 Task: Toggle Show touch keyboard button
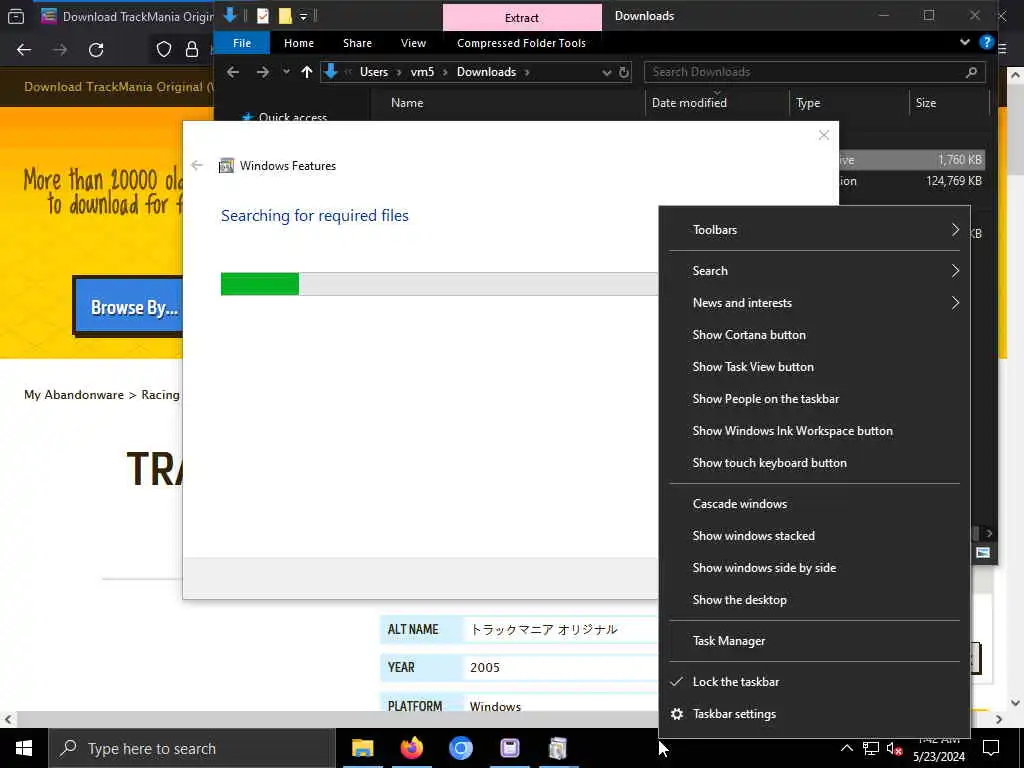pos(814,462)
